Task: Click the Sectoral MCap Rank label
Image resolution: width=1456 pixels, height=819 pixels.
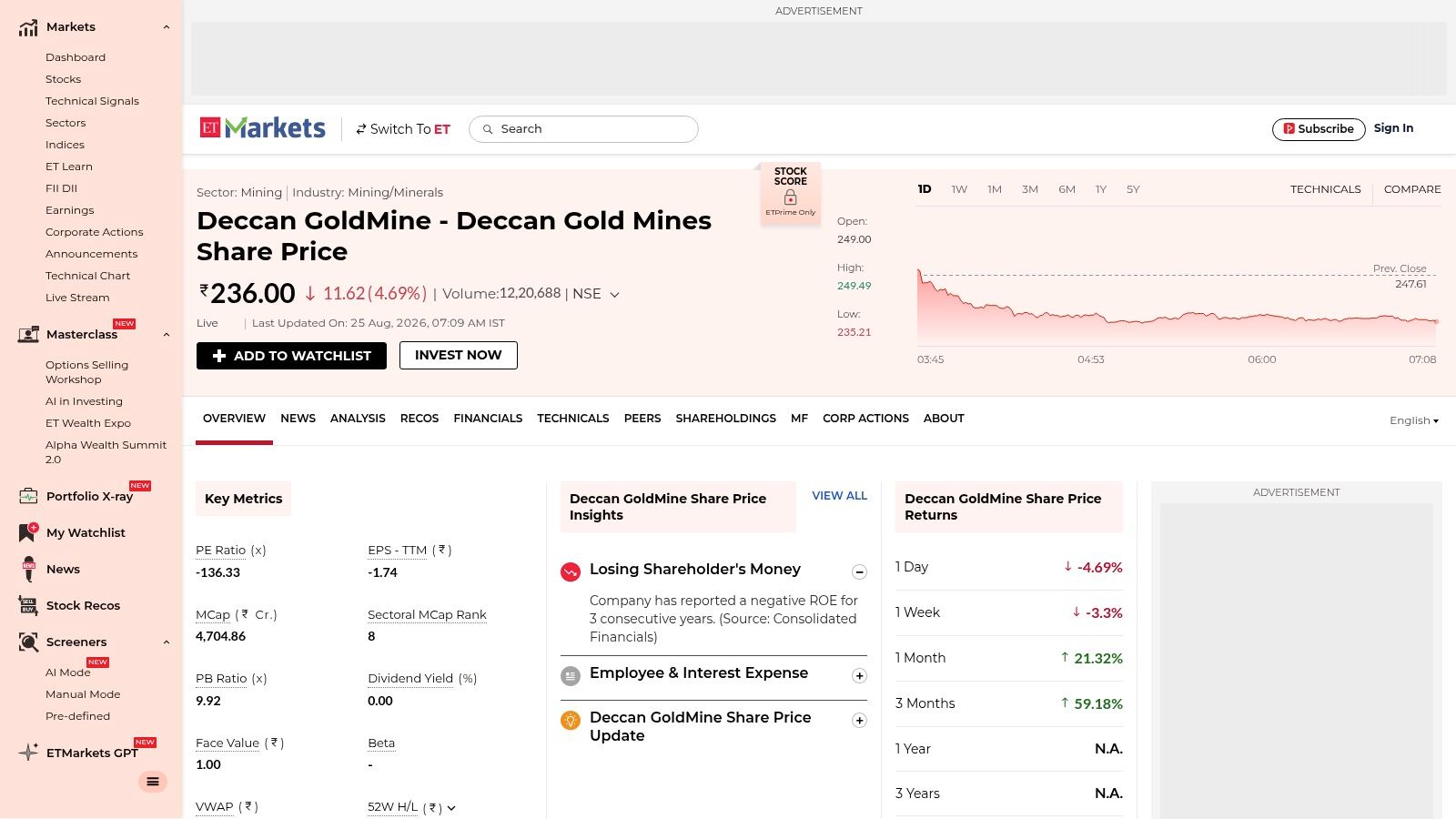Action: pyautogui.click(x=427, y=615)
